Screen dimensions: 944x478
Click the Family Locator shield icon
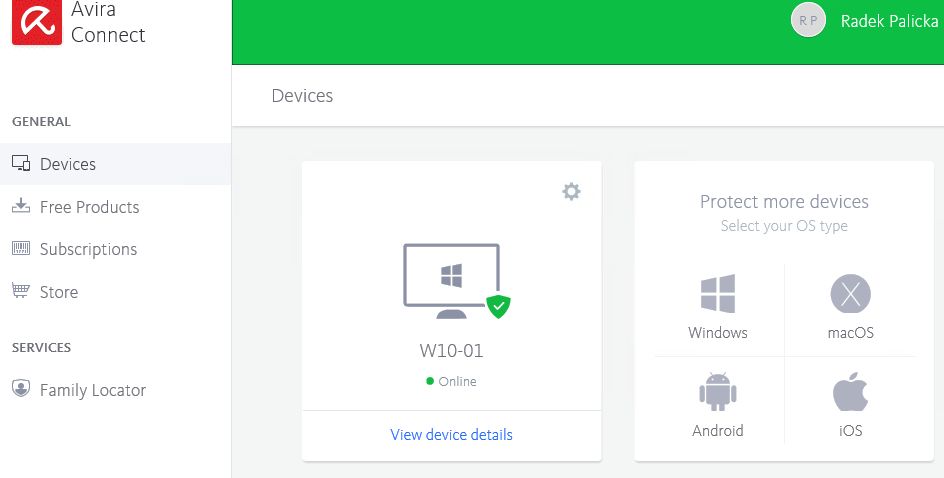tap(21, 389)
